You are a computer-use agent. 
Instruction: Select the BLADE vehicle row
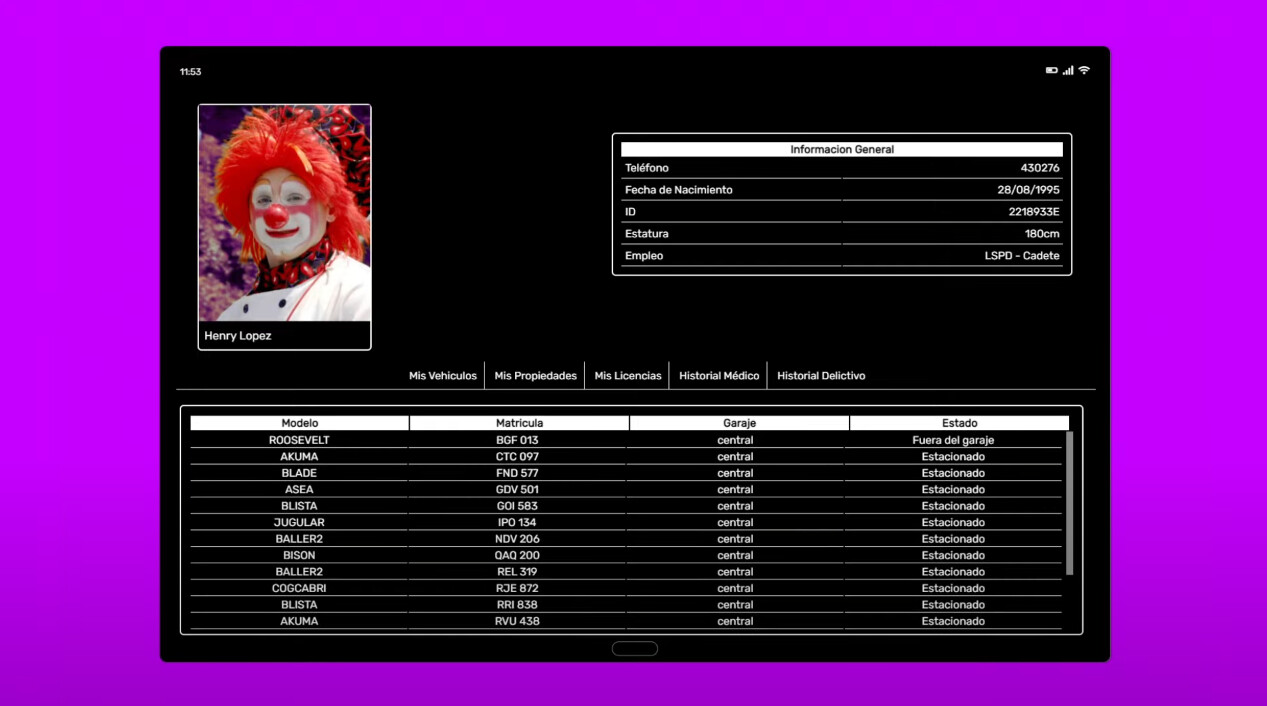coord(626,473)
